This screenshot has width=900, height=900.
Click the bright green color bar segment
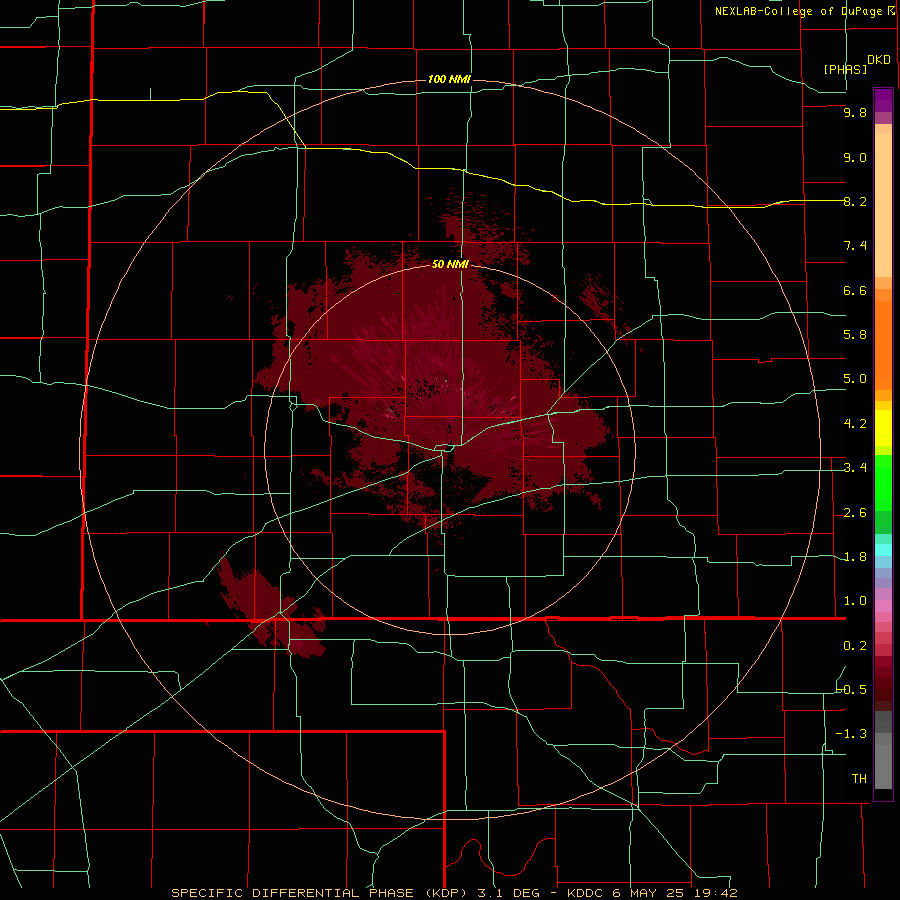(x=883, y=483)
